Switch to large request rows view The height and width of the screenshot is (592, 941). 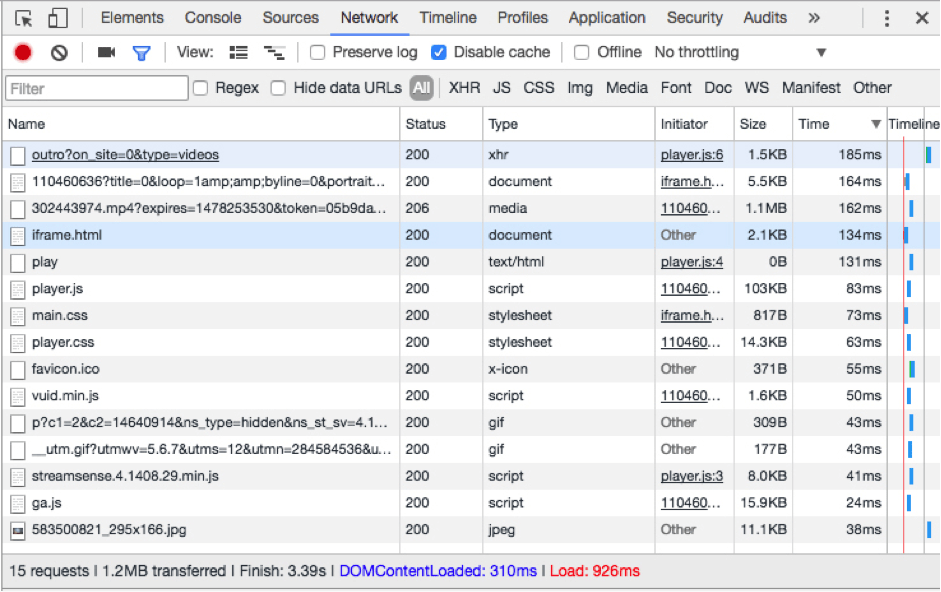click(239, 52)
